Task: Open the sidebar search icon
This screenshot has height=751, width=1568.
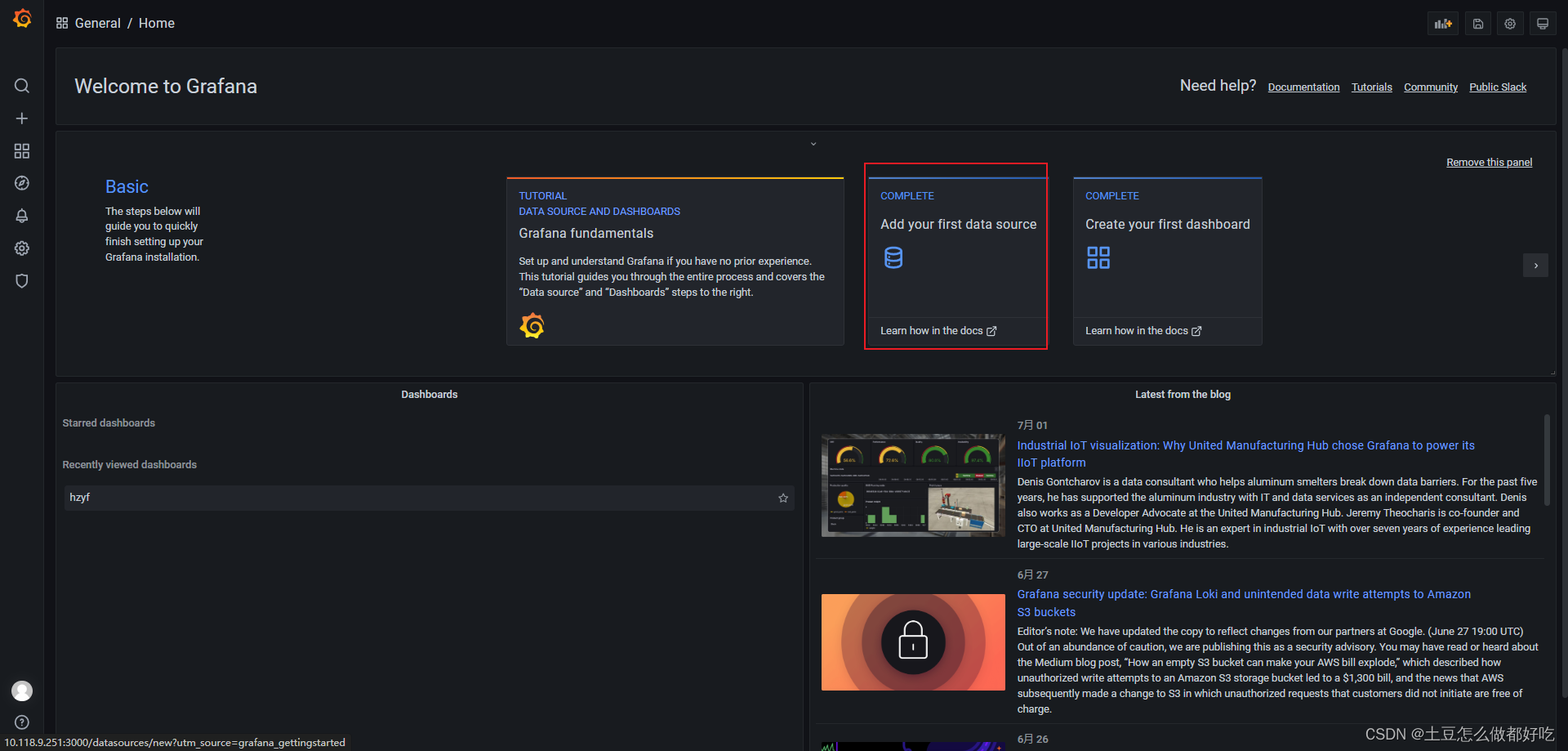Action: [22, 86]
